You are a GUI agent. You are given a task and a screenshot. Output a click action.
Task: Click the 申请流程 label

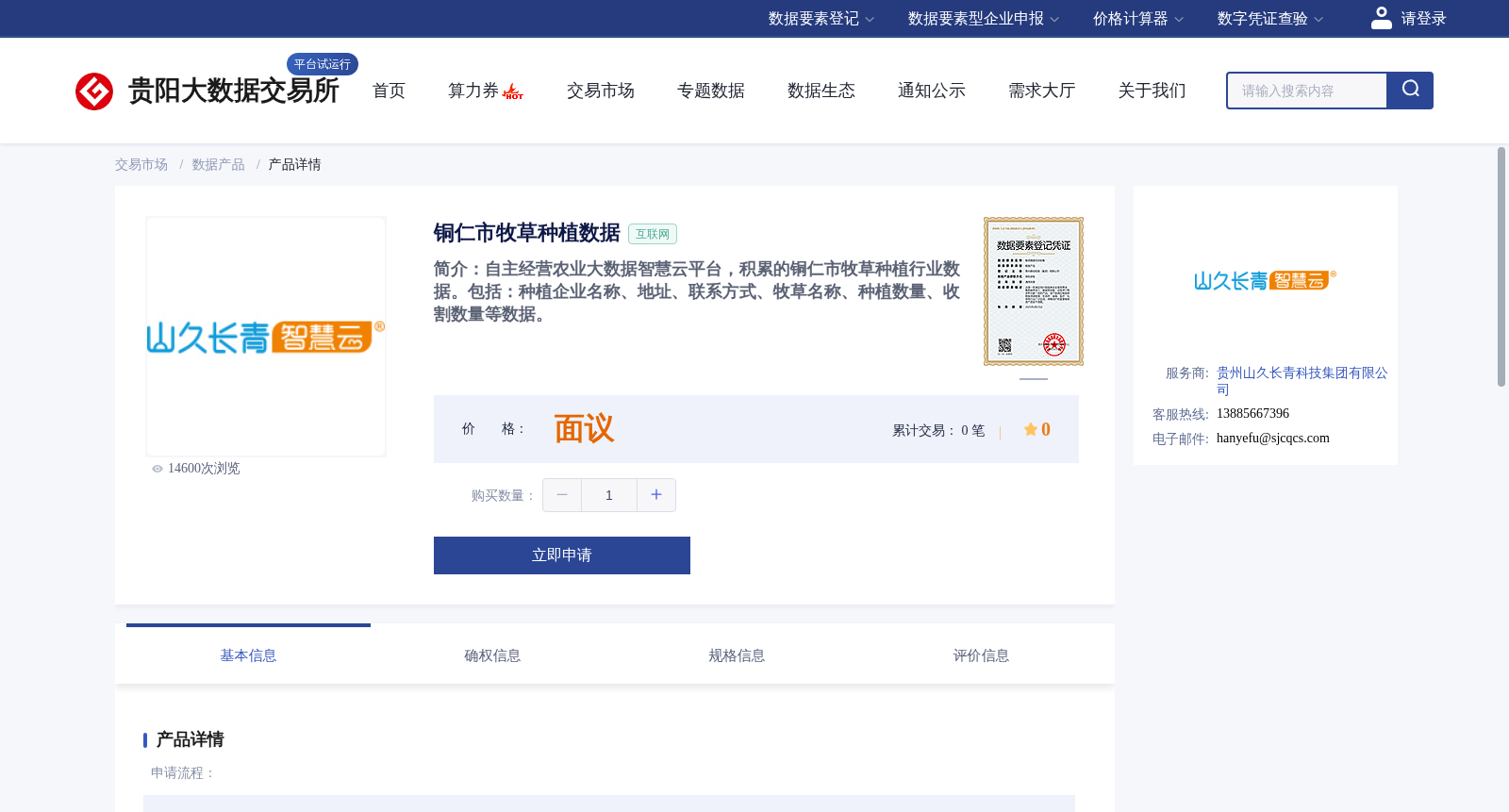[184, 773]
